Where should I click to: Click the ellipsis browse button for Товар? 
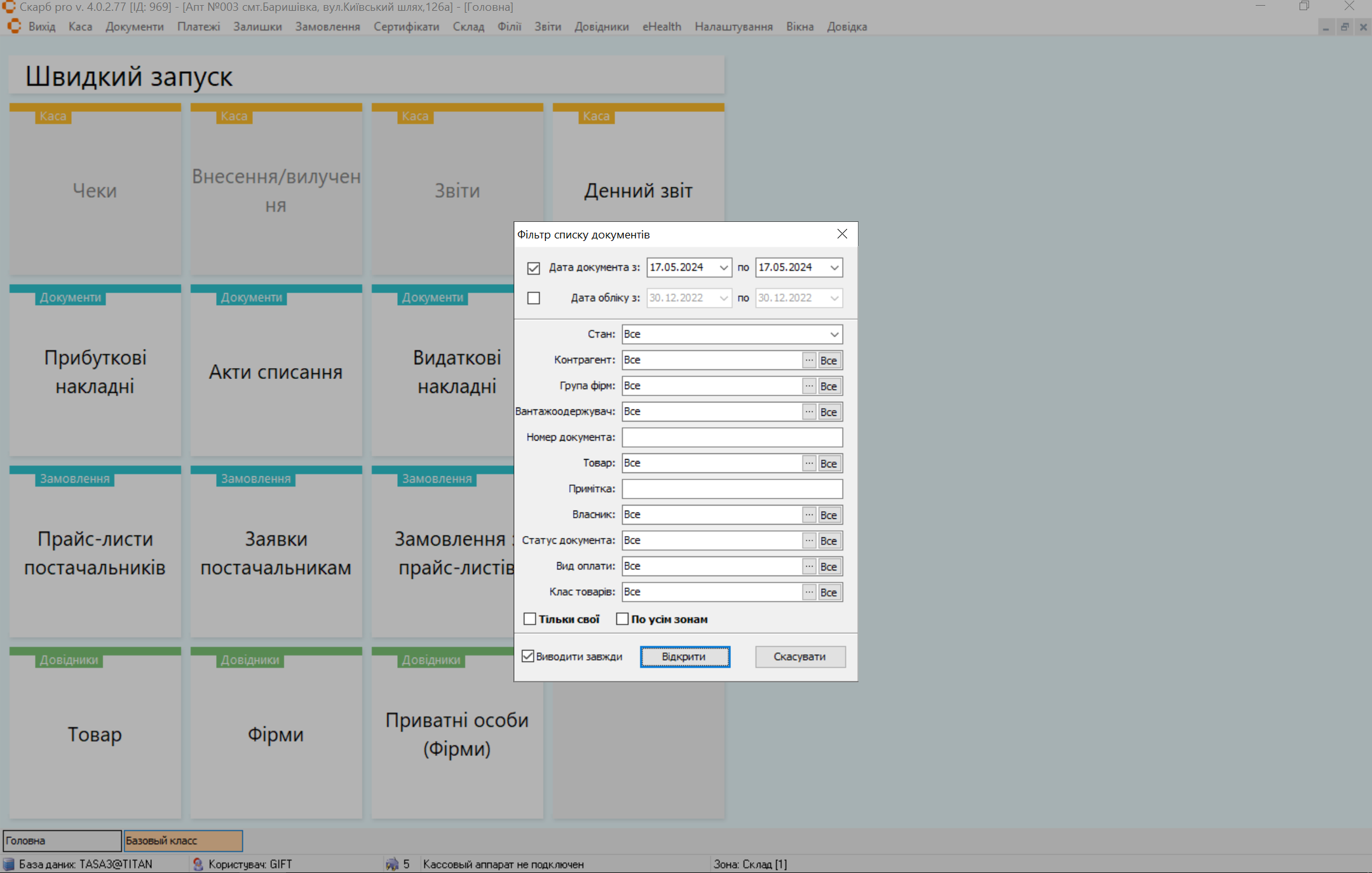click(x=808, y=464)
